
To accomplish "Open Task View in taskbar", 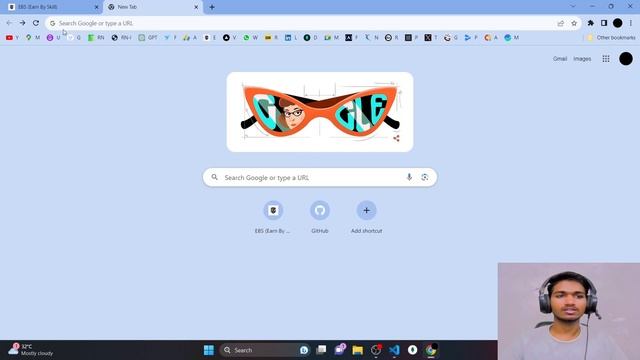I will tap(321, 350).
